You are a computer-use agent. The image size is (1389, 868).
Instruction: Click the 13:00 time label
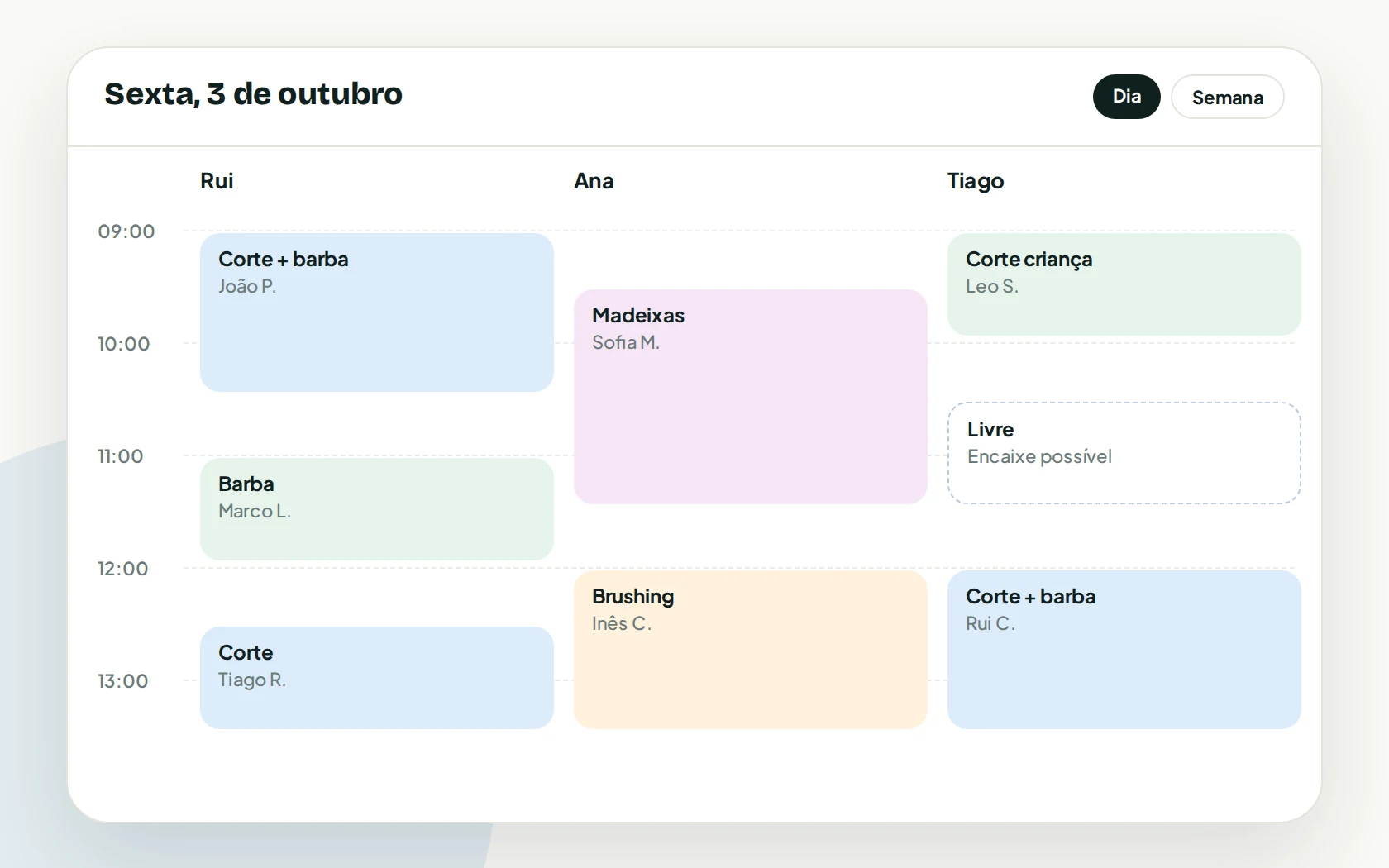coord(123,681)
